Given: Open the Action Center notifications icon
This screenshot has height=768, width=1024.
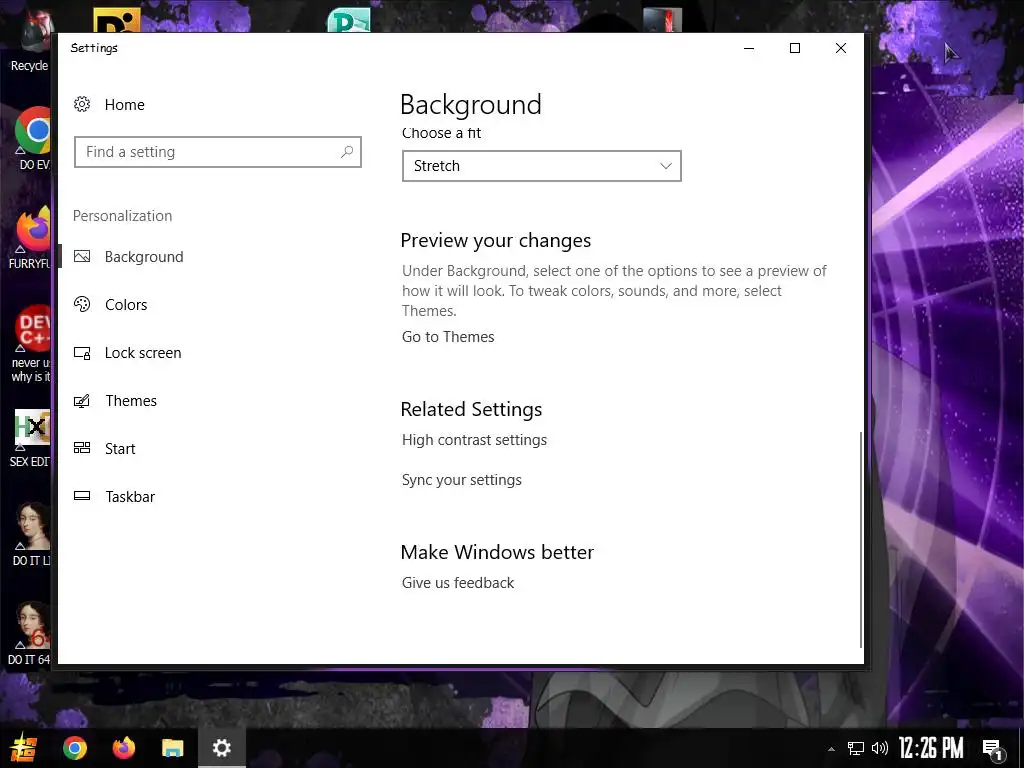Looking at the screenshot, I should point(993,749).
